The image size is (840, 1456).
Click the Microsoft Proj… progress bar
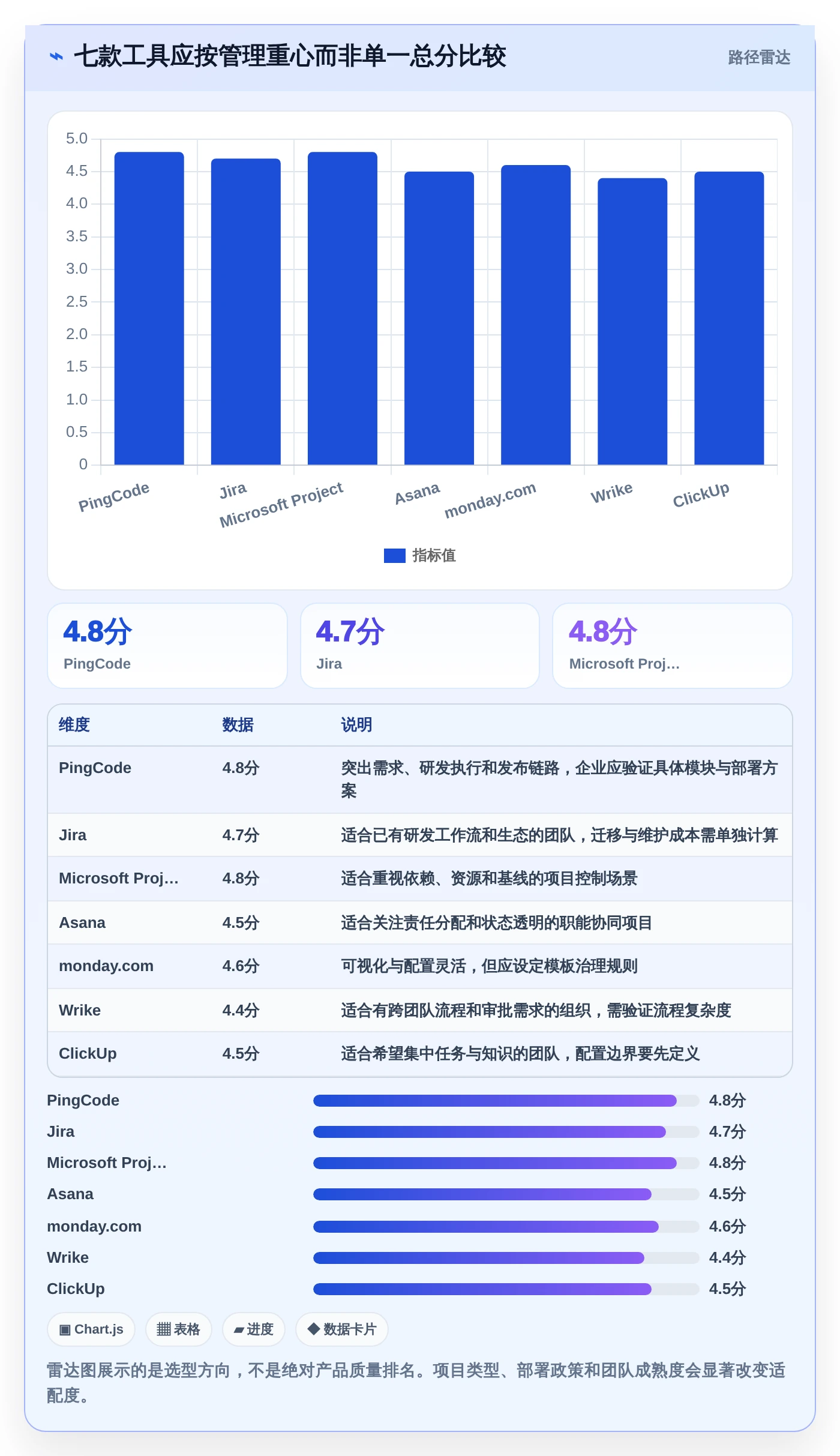click(x=506, y=1163)
